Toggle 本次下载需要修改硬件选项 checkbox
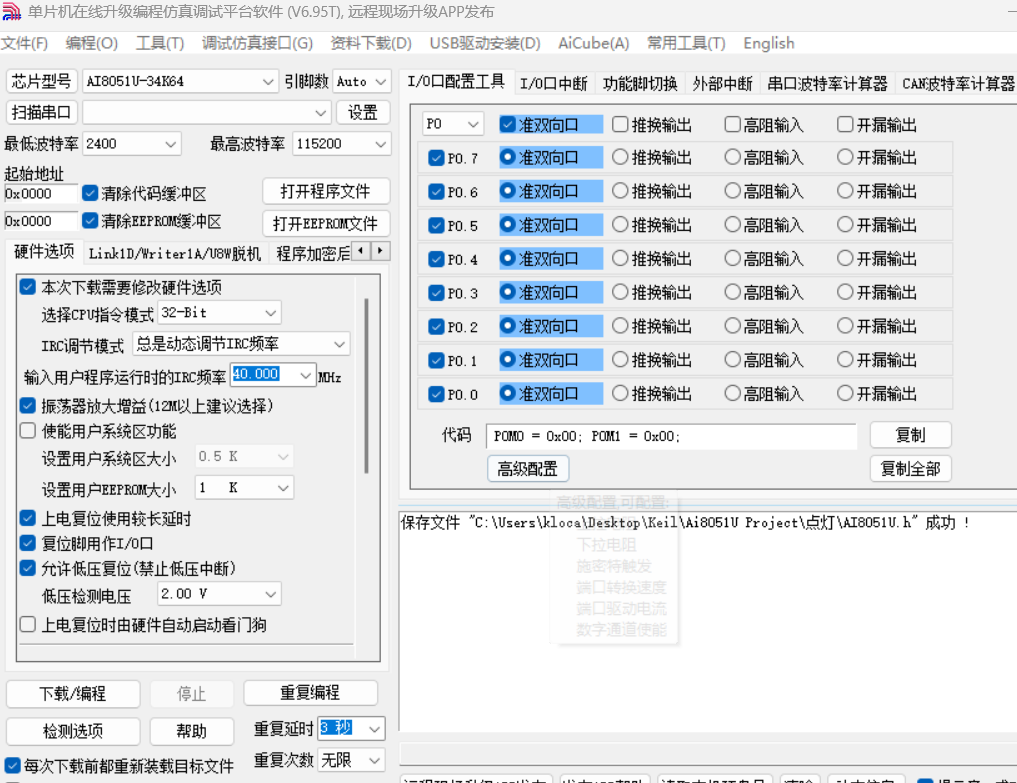Image resolution: width=1017 pixels, height=783 pixels. [x=28, y=287]
